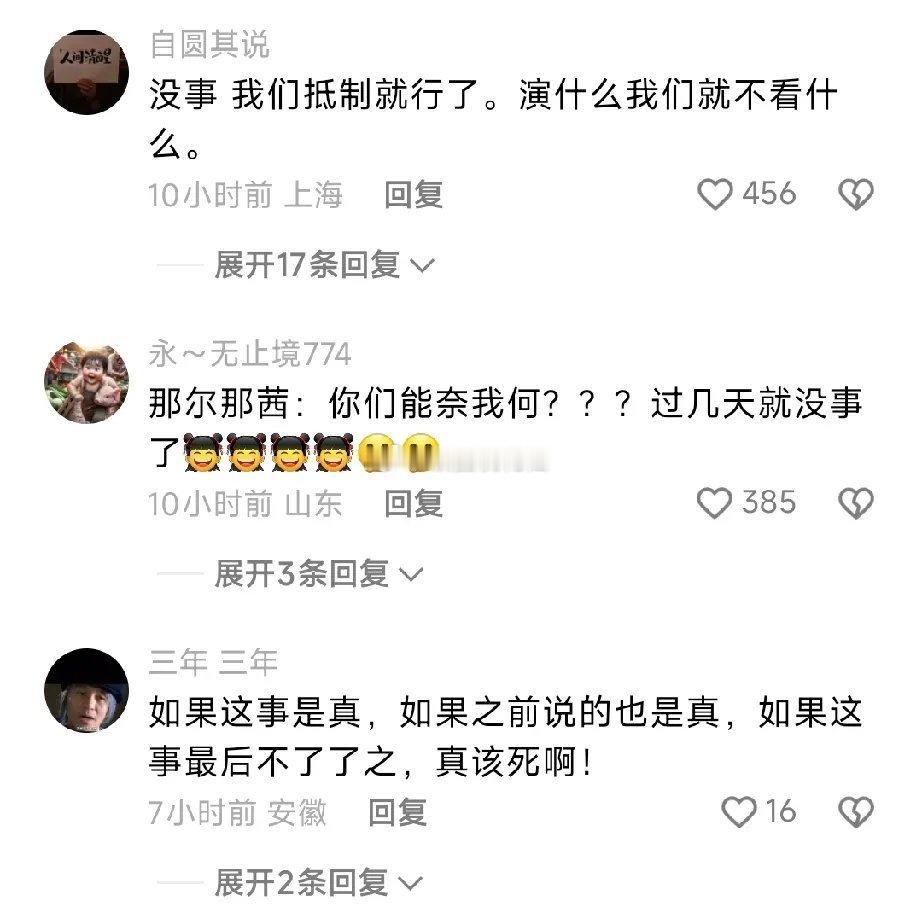
Task: Like the comment with 385 likes
Action: point(714,503)
